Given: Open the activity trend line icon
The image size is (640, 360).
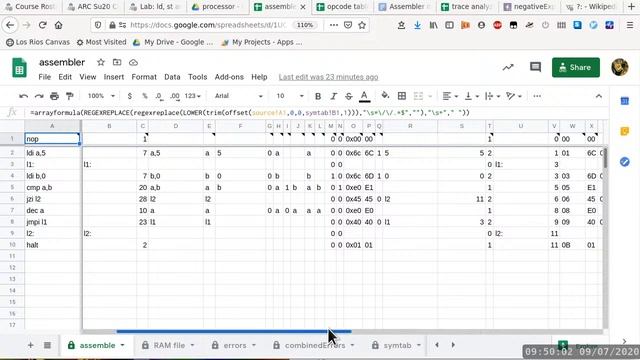Looking at the screenshot, I should click(x=508, y=67).
